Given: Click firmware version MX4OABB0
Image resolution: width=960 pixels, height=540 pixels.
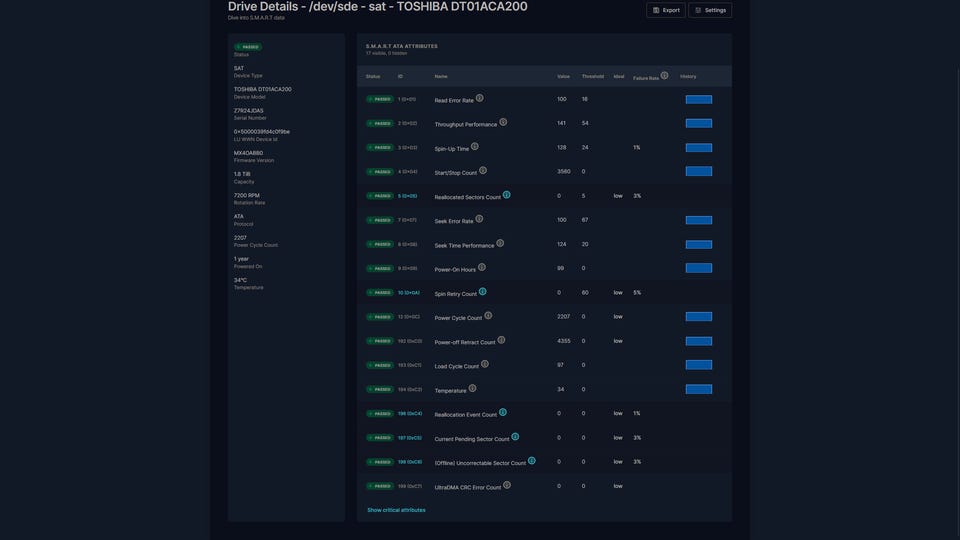Looking at the screenshot, I should [248, 153].
